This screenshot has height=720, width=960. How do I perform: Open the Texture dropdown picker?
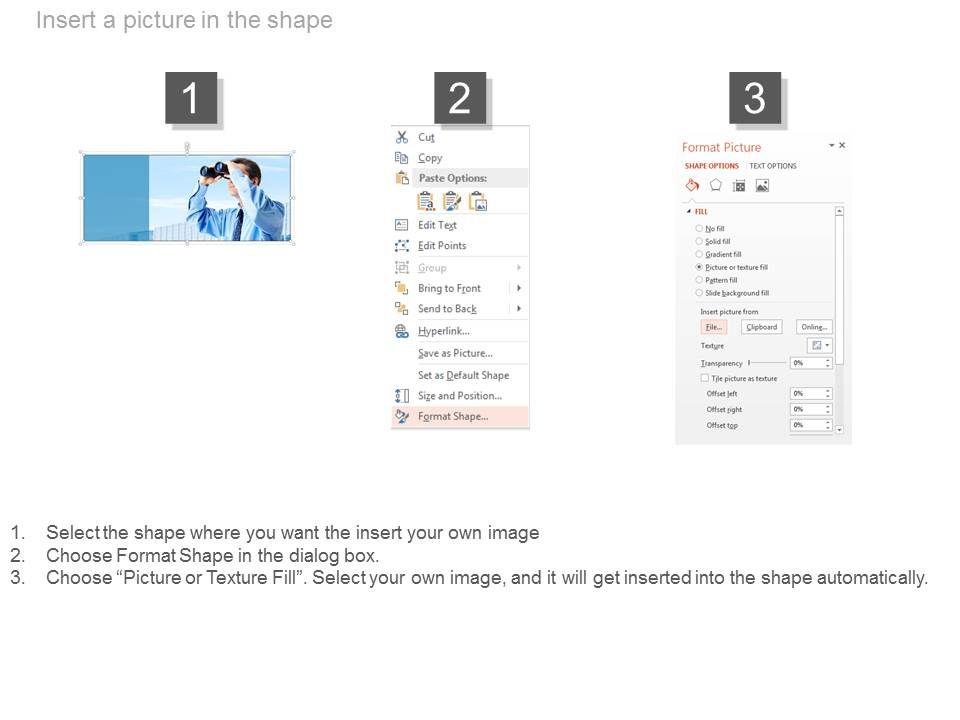tap(819, 345)
